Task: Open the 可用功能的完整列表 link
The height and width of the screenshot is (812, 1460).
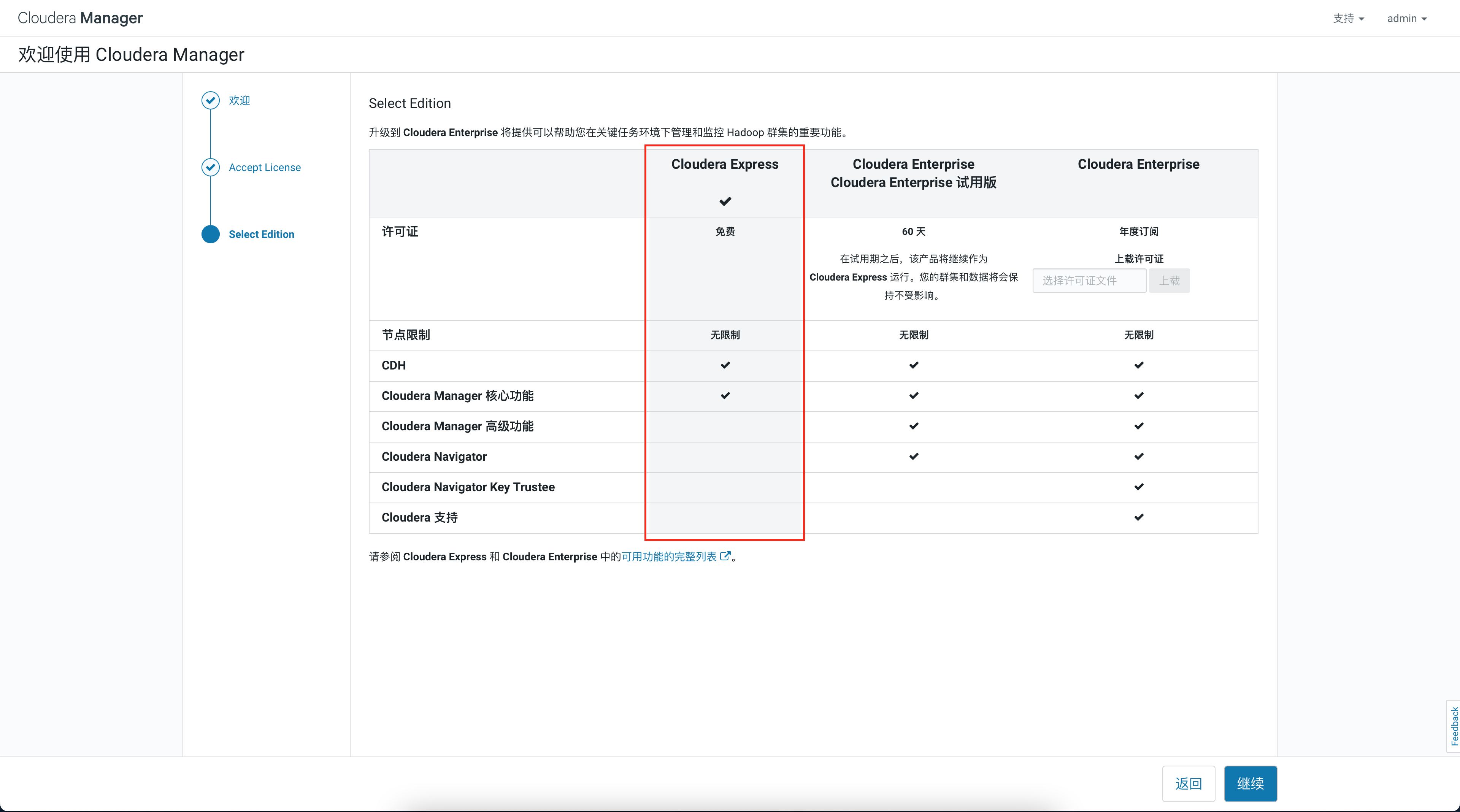Action: tap(669, 557)
